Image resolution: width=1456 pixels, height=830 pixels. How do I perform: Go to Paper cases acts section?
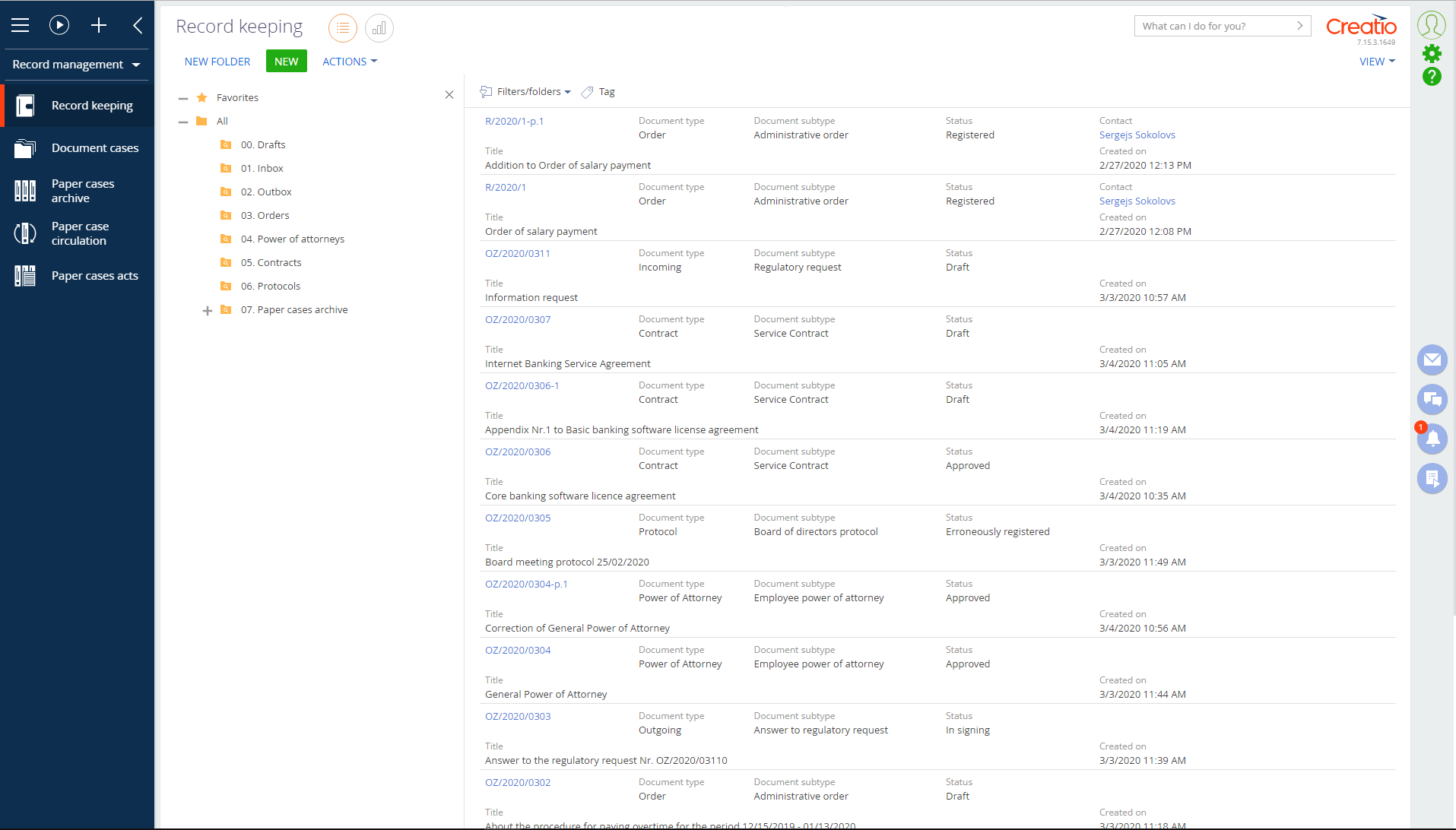(x=94, y=276)
